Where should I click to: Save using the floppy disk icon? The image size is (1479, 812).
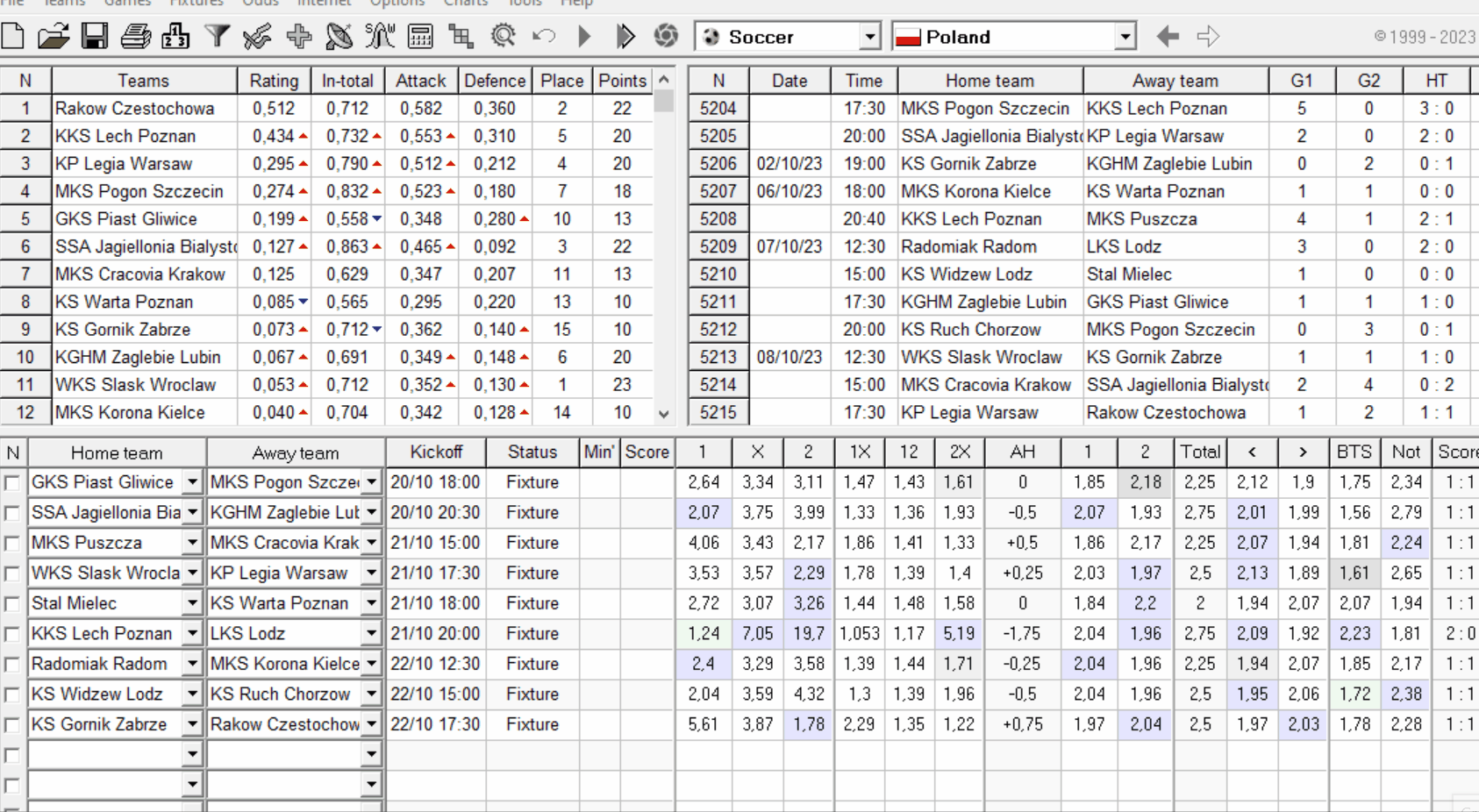coord(94,37)
